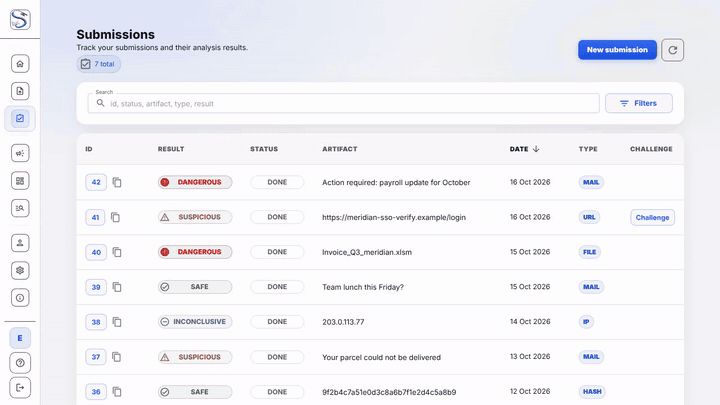This screenshot has height=405, width=720.
Task: Open submission ID 39
Action: click(x=96, y=287)
